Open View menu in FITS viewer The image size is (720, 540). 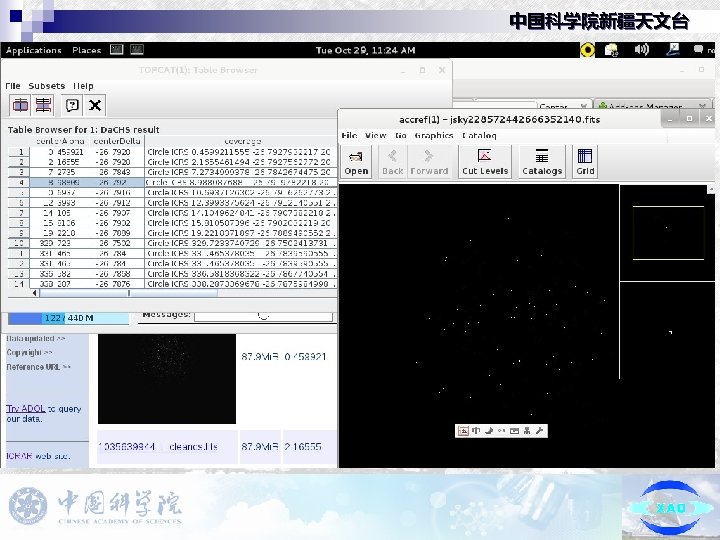coord(375,135)
